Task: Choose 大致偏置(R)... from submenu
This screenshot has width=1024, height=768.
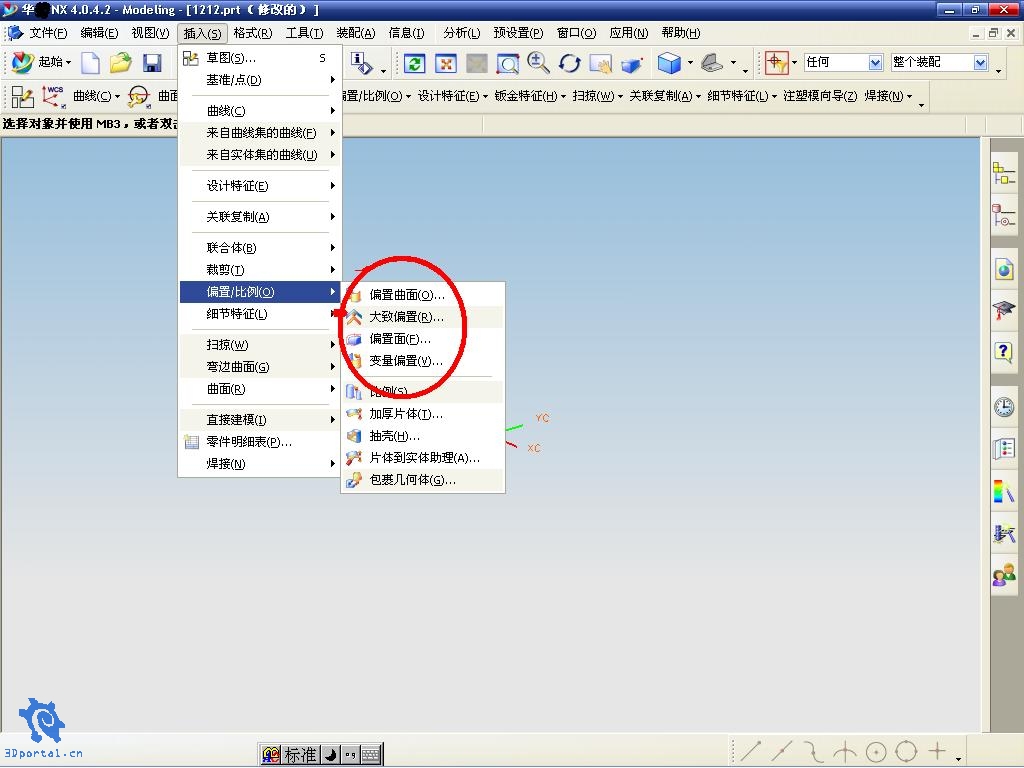Action: tap(423, 317)
